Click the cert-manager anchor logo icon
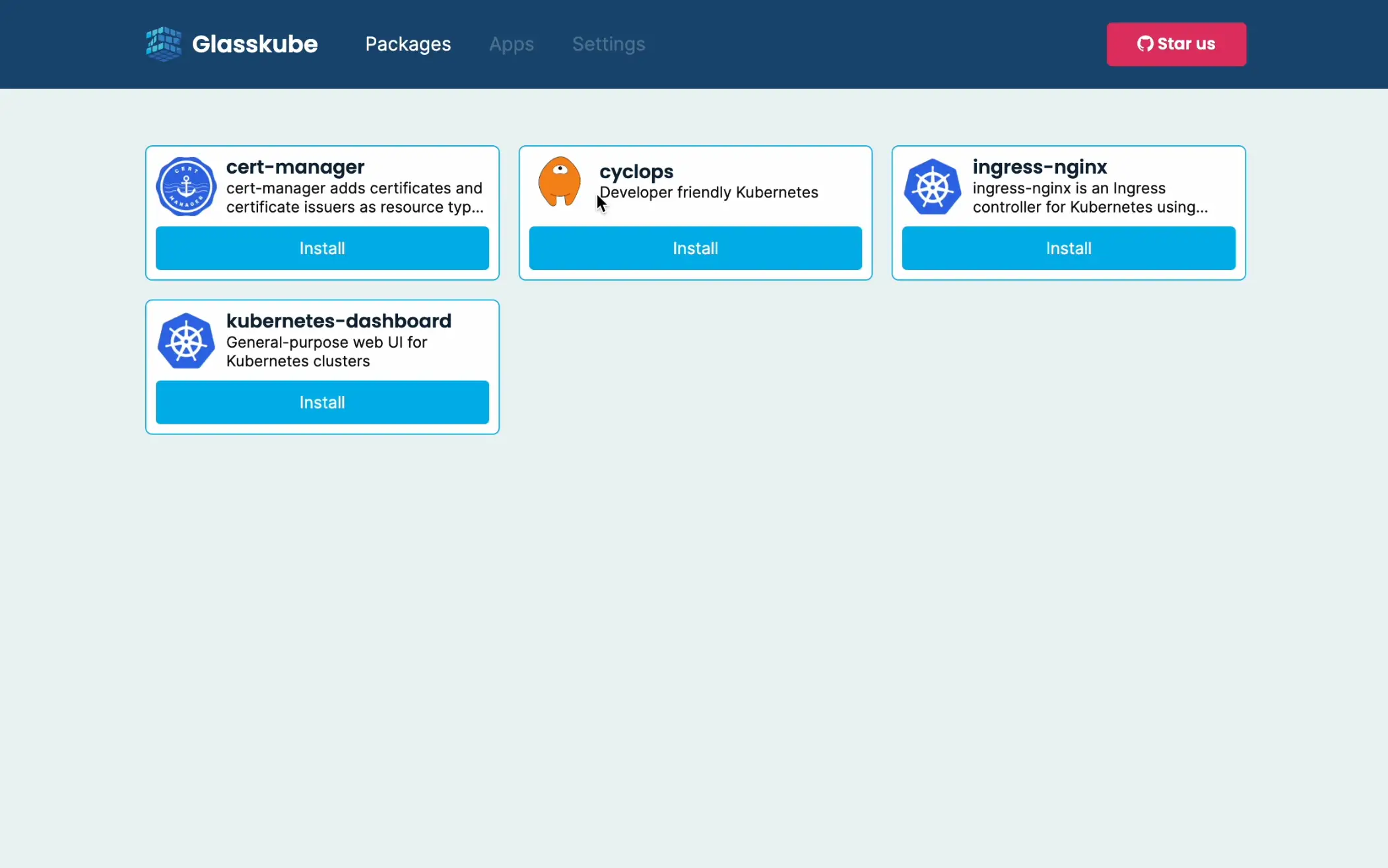This screenshot has height=868, width=1388. coord(186,186)
